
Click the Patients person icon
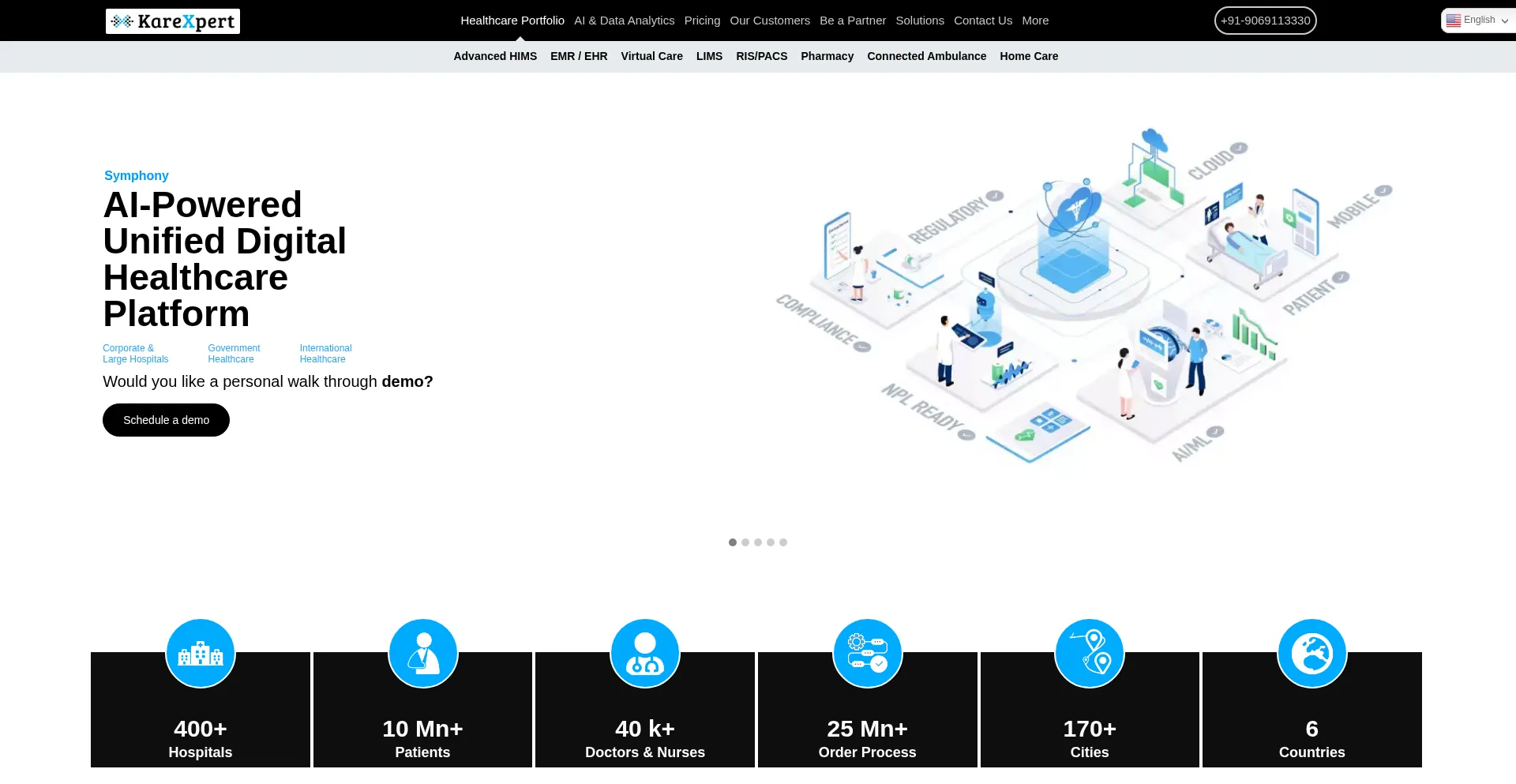(423, 654)
